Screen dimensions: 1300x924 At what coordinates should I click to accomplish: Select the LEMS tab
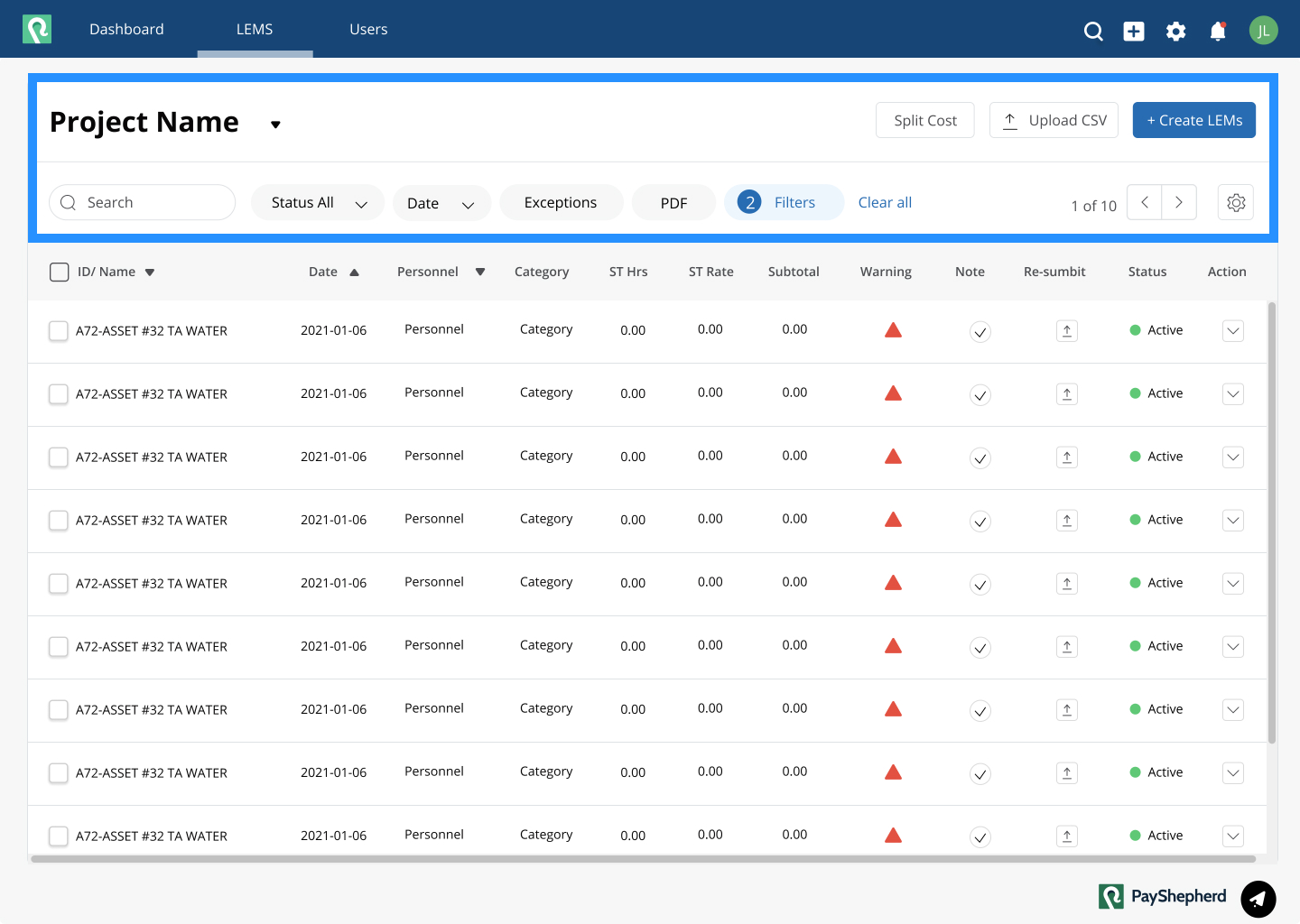(255, 29)
